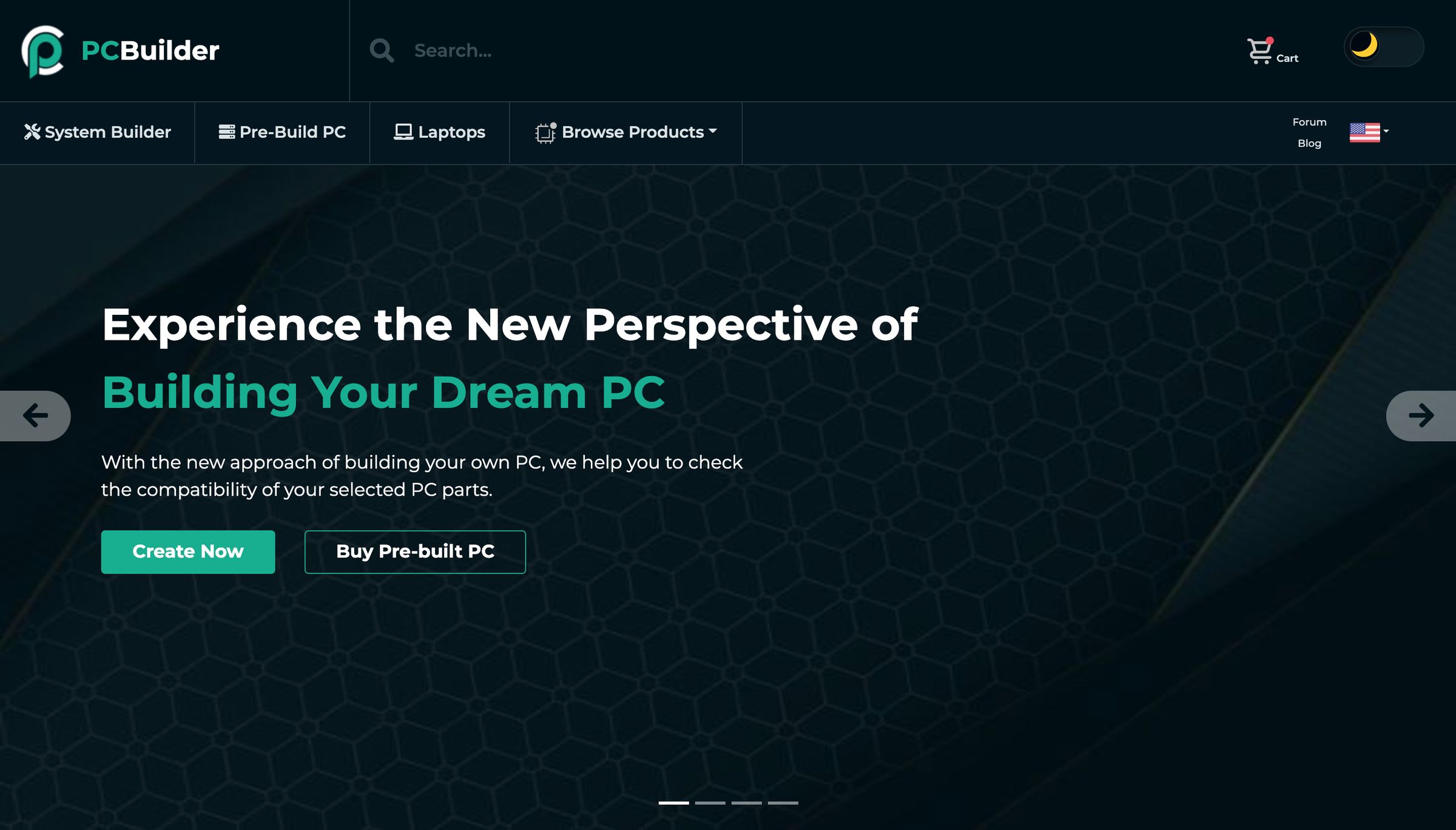1456x830 pixels.
Task: Open the carousel next slide arrow
Action: [x=1421, y=415]
